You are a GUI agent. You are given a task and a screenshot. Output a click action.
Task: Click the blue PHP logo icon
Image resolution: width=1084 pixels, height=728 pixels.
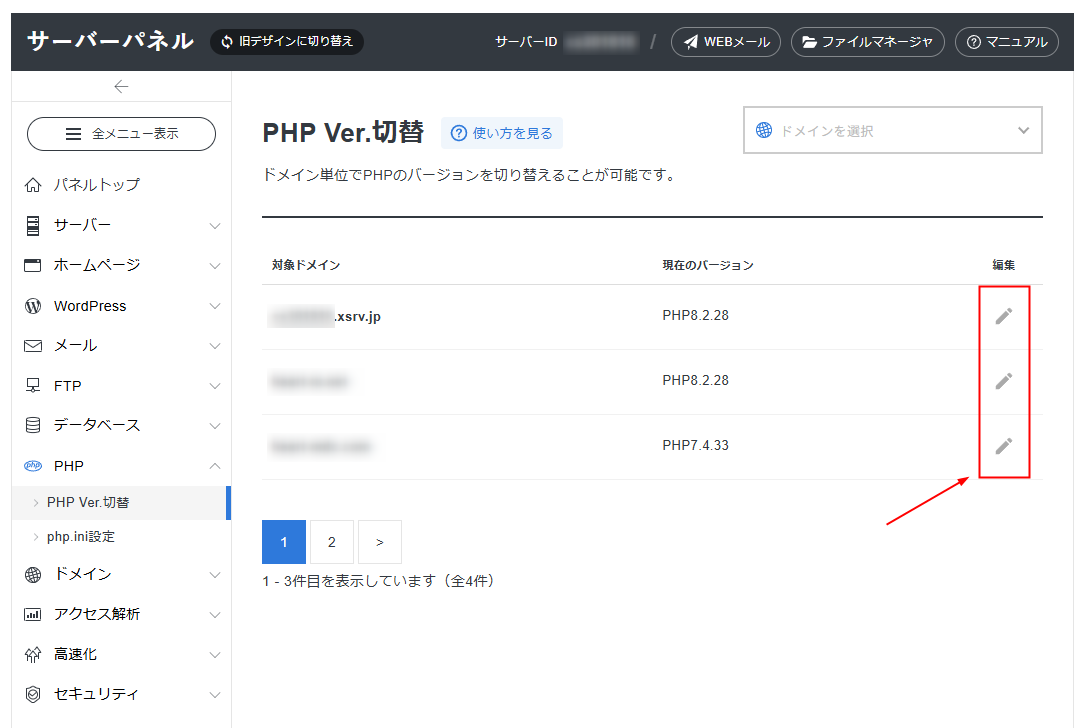click(x=32, y=466)
